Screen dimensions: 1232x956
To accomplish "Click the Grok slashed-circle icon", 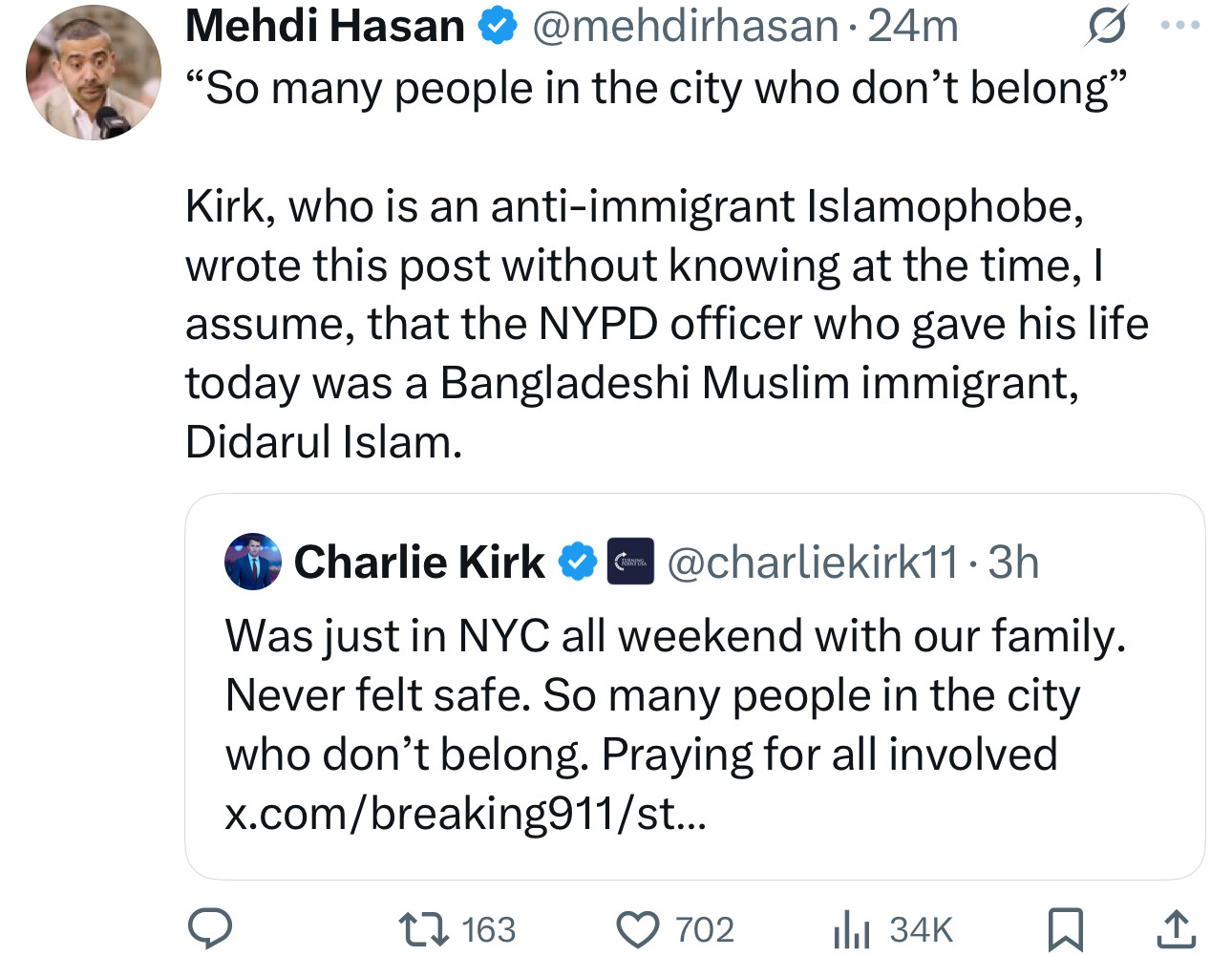I will (1106, 26).
